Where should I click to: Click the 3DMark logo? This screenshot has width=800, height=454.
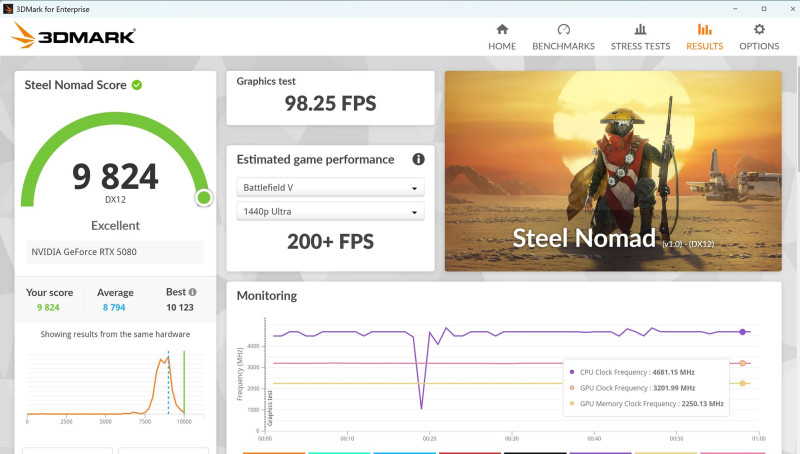[x=73, y=36]
